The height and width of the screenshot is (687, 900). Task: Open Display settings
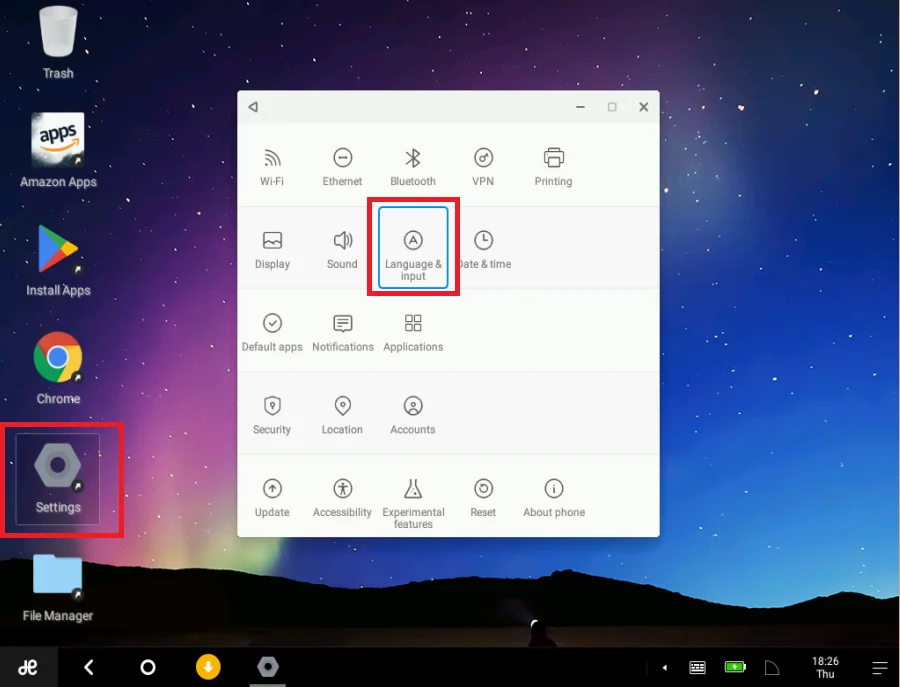tap(272, 249)
